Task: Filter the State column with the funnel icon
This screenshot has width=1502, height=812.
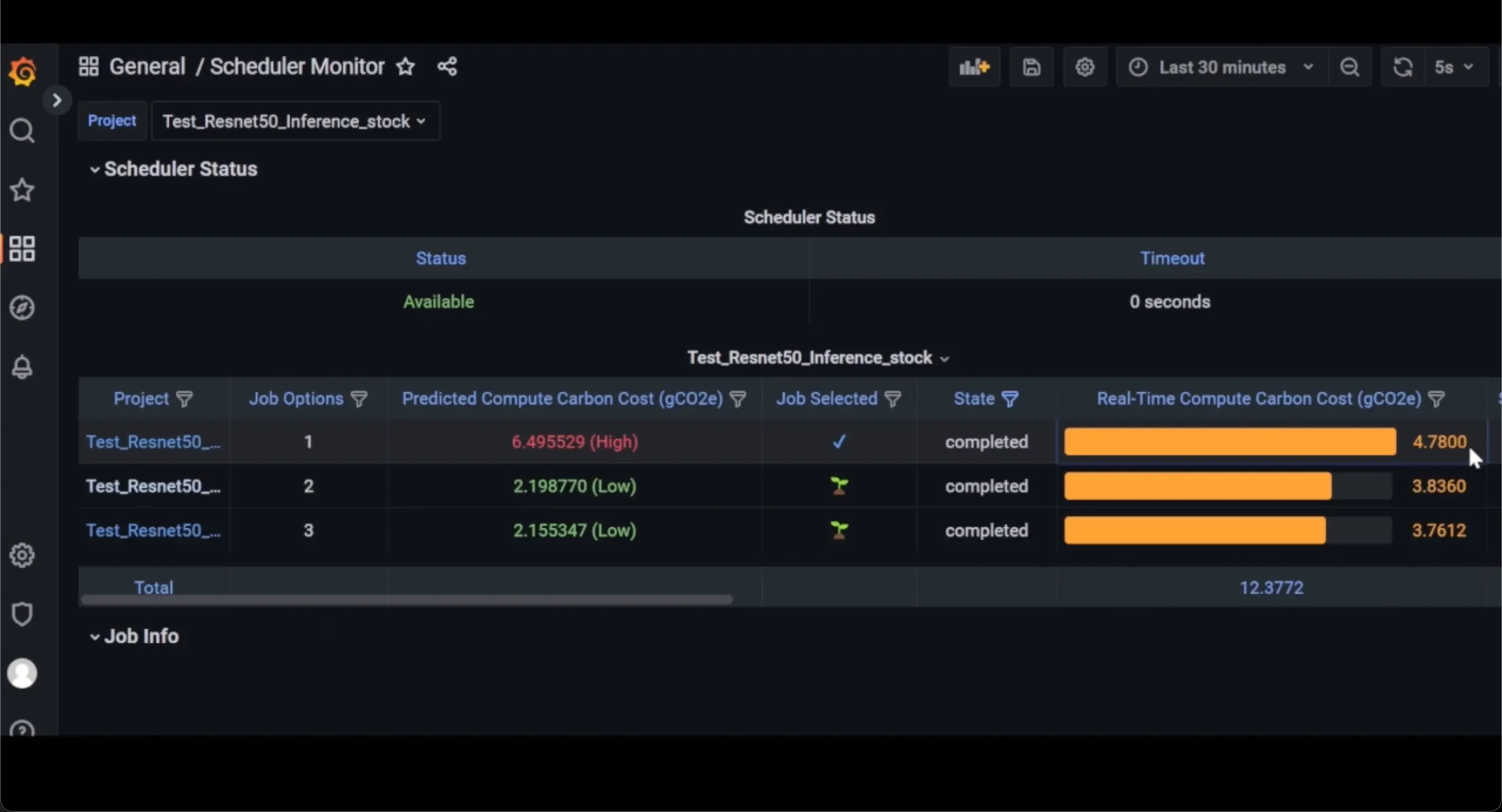Action: click(x=1010, y=398)
